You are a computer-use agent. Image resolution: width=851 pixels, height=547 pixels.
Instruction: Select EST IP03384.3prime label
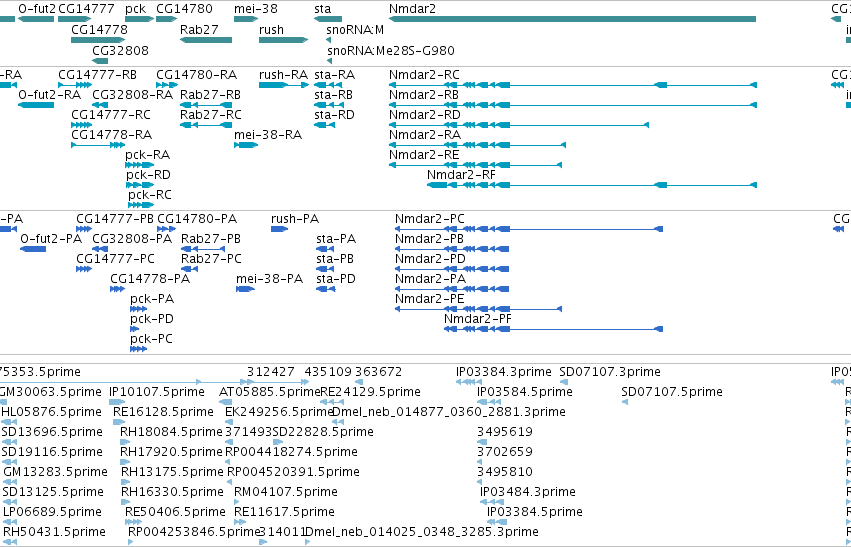click(504, 372)
